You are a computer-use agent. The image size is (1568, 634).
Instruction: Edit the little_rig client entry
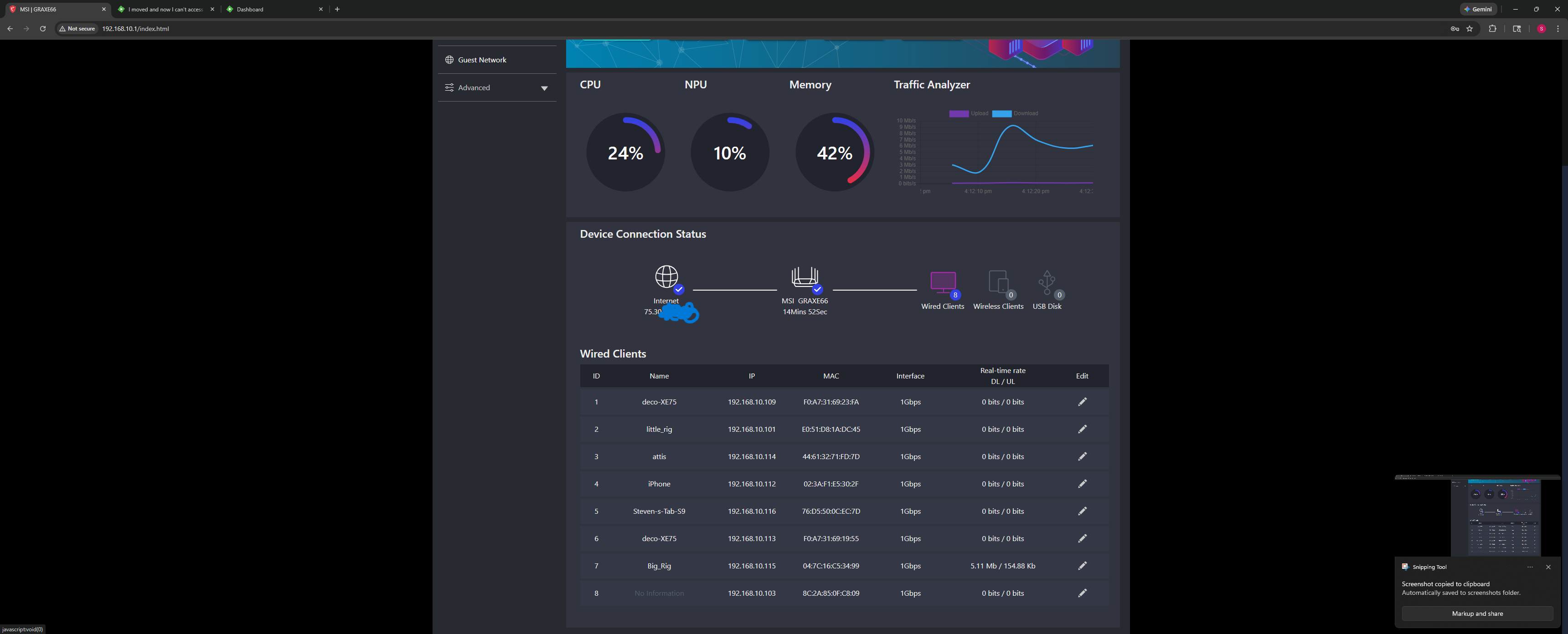tap(1082, 429)
